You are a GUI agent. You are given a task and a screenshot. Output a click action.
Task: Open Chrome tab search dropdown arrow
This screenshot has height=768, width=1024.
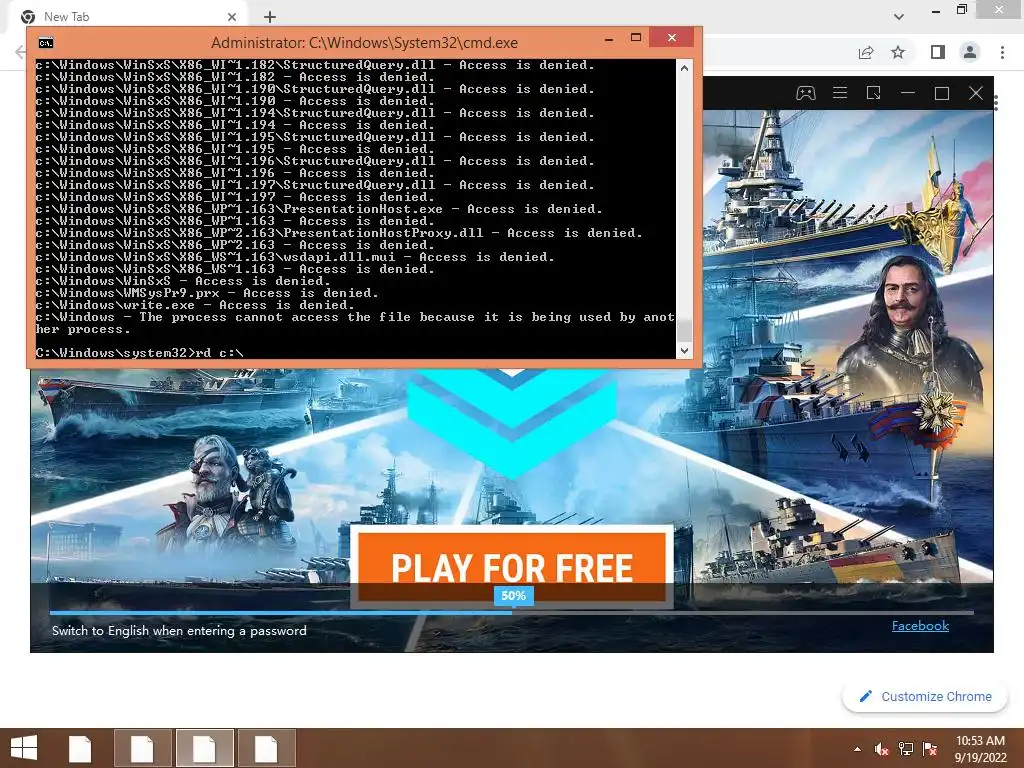[899, 16]
